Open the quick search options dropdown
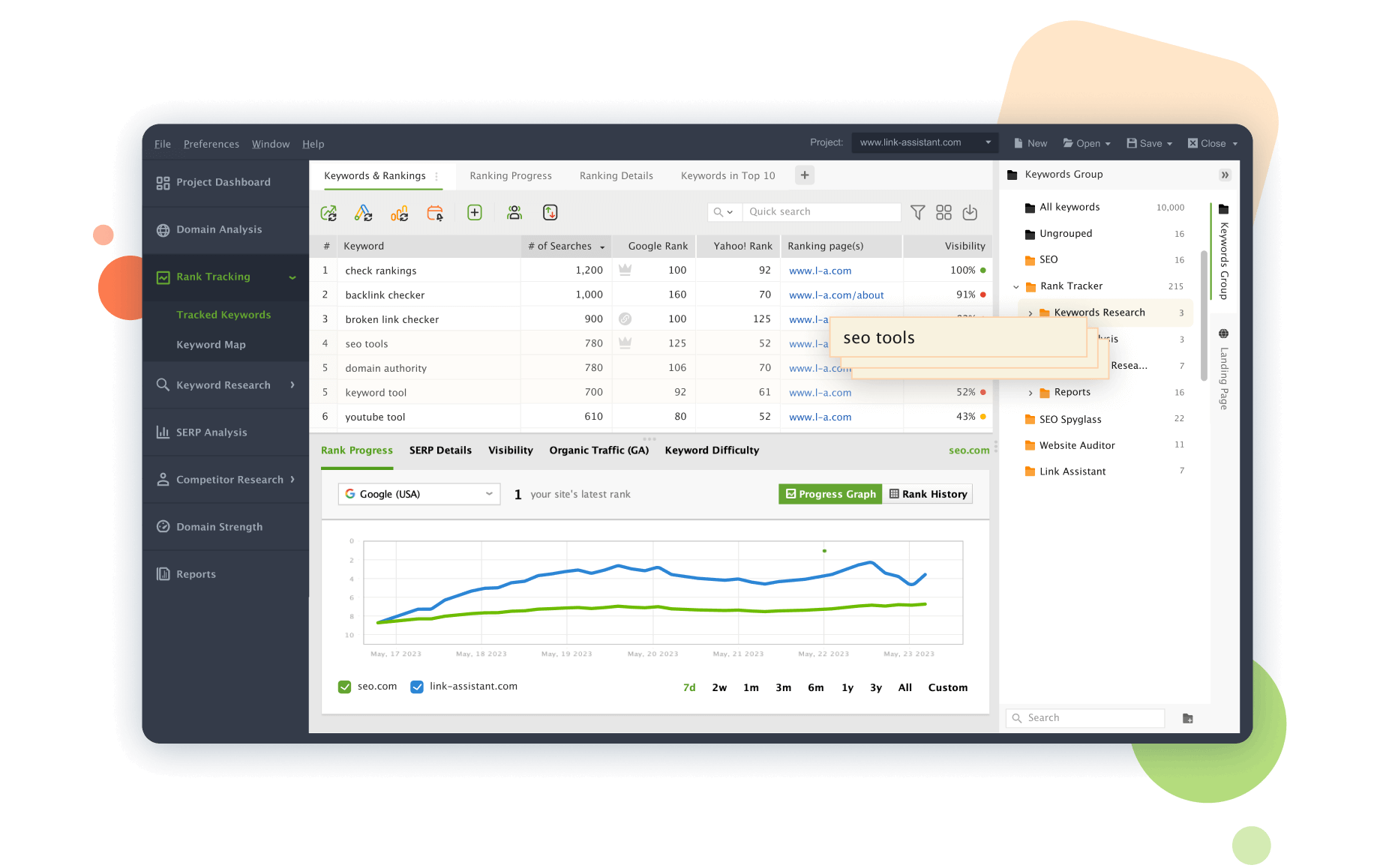The height and width of the screenshot is (868, 1395). [x=724, y=212]
